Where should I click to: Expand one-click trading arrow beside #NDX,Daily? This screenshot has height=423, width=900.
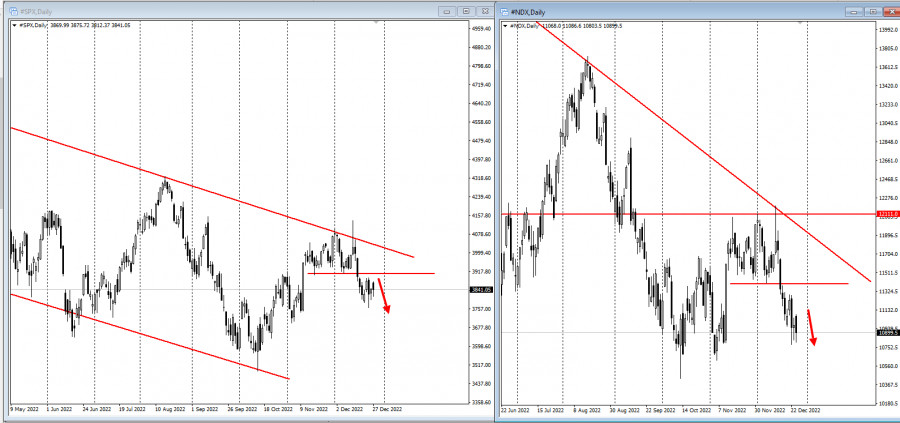506,26
